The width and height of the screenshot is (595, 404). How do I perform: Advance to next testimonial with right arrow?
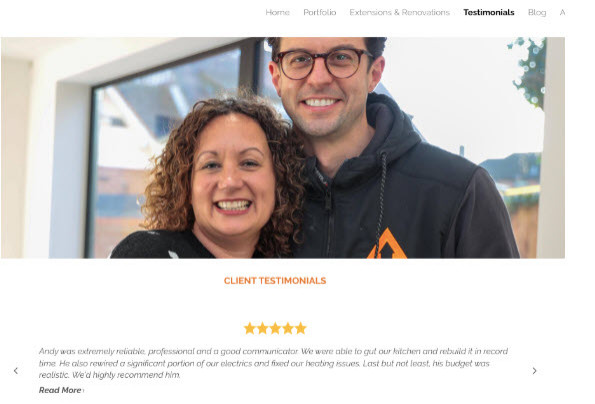click(534, 371)
